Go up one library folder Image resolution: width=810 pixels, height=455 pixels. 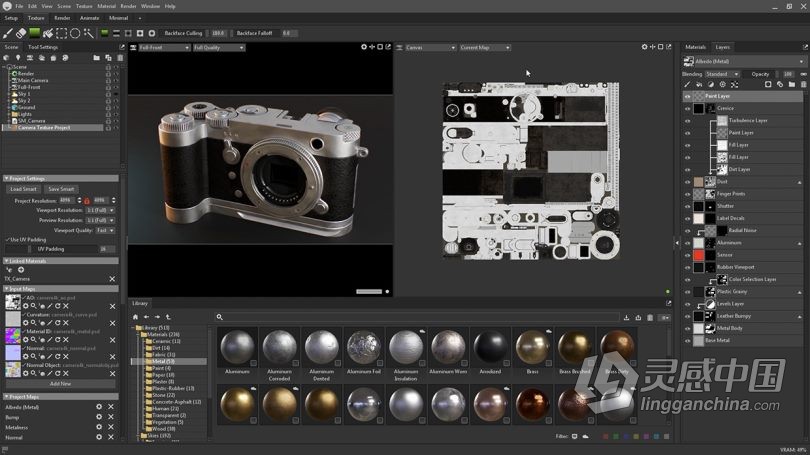coord(168,317)
